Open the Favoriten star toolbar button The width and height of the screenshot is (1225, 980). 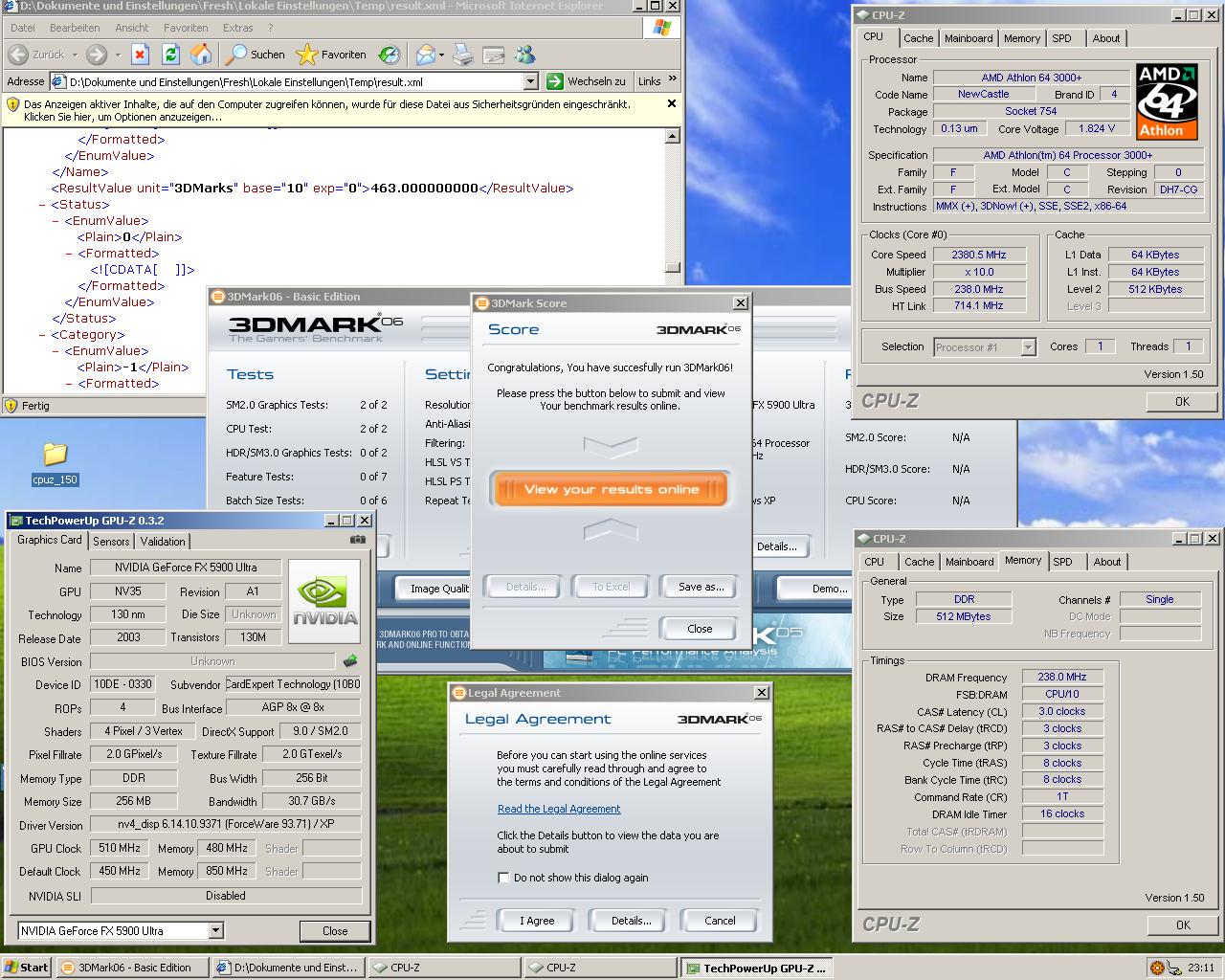coord(331,55)
